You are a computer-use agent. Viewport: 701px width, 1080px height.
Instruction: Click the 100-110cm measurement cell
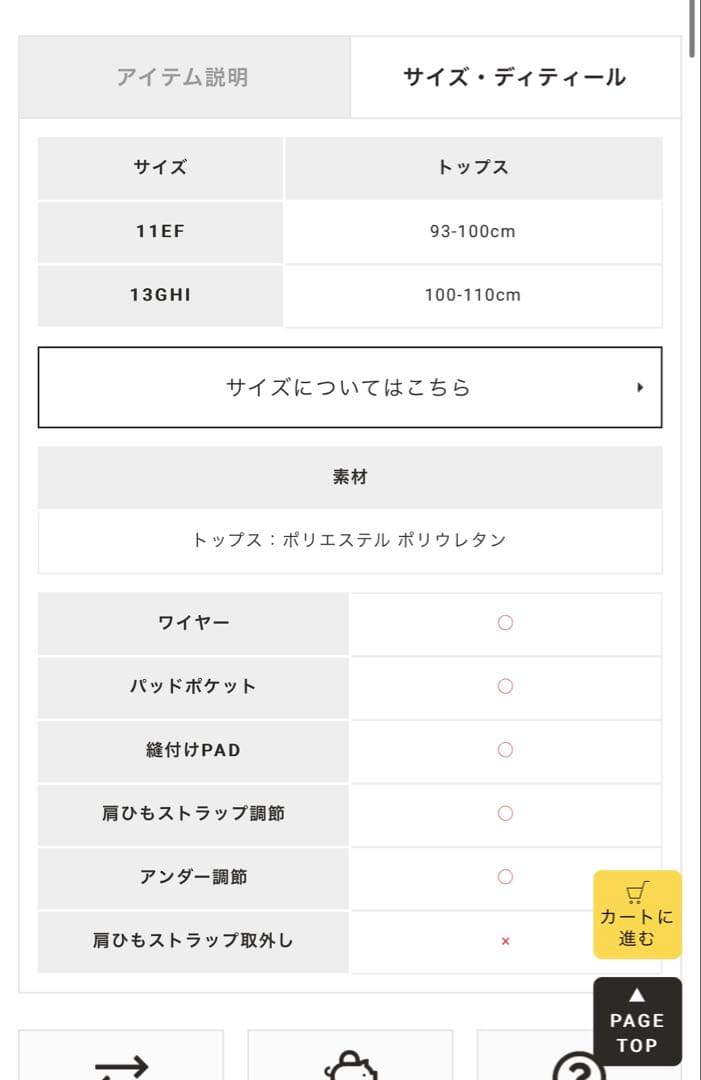click(x=472, y=295)
